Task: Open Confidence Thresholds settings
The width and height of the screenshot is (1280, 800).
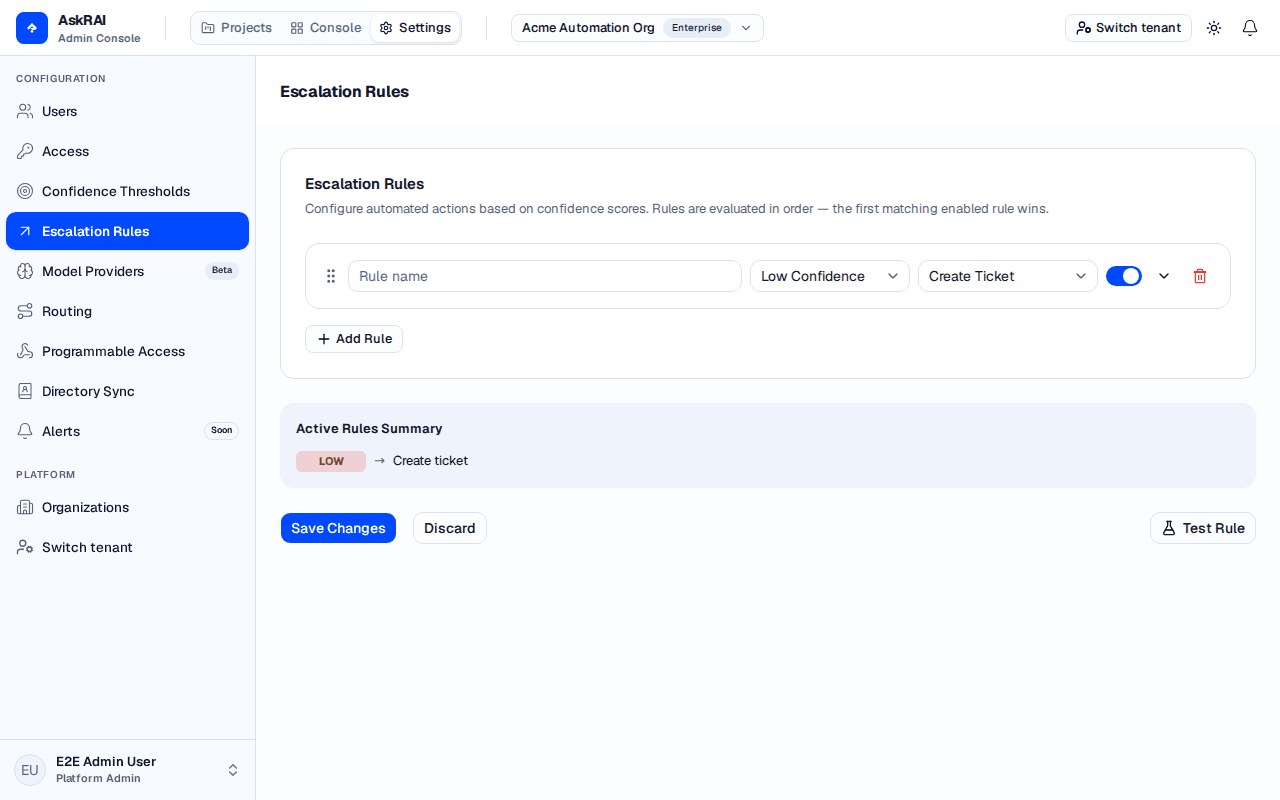Action: [128, 191]
